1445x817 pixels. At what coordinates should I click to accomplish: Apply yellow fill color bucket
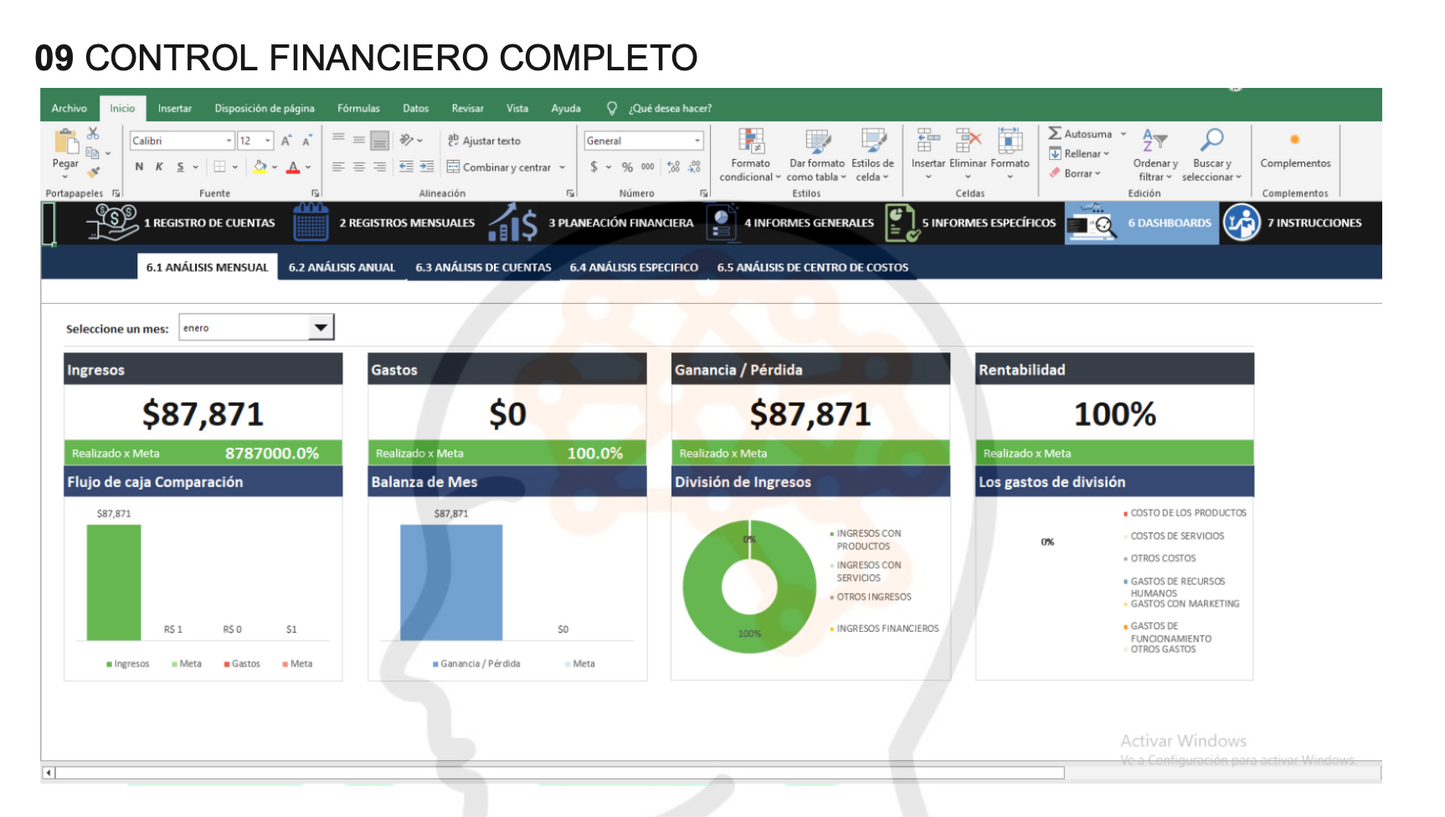point(259,167)
